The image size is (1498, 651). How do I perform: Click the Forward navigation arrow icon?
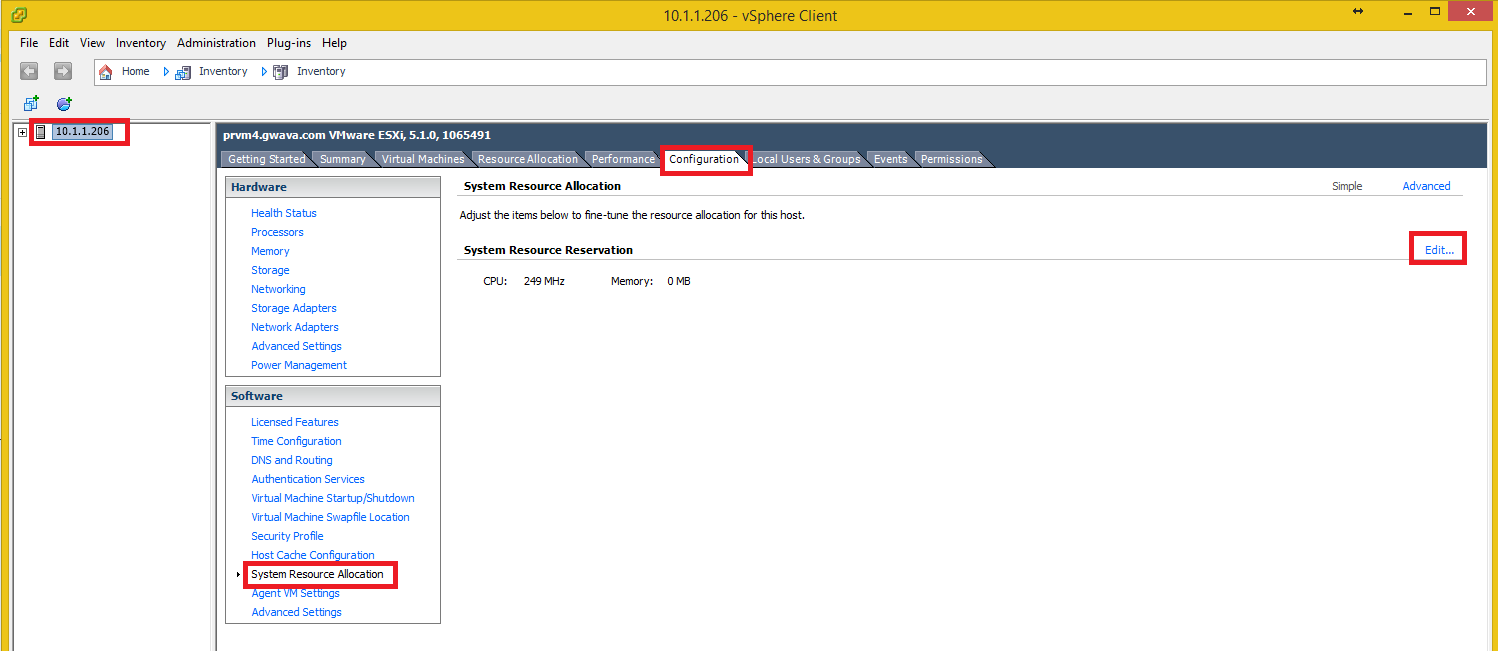tap(62, 71)
